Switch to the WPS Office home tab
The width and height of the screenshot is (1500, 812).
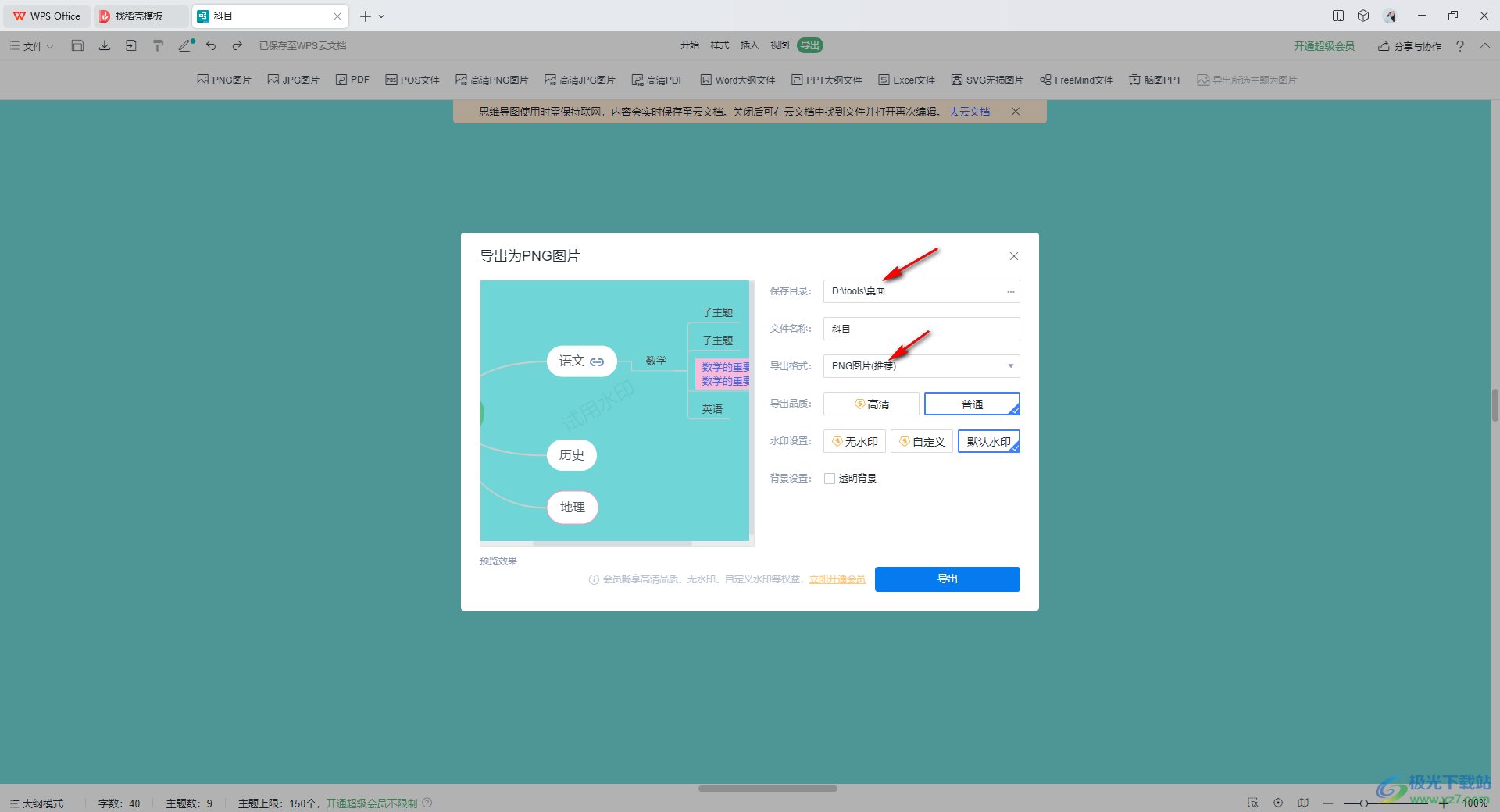[47, 16]
